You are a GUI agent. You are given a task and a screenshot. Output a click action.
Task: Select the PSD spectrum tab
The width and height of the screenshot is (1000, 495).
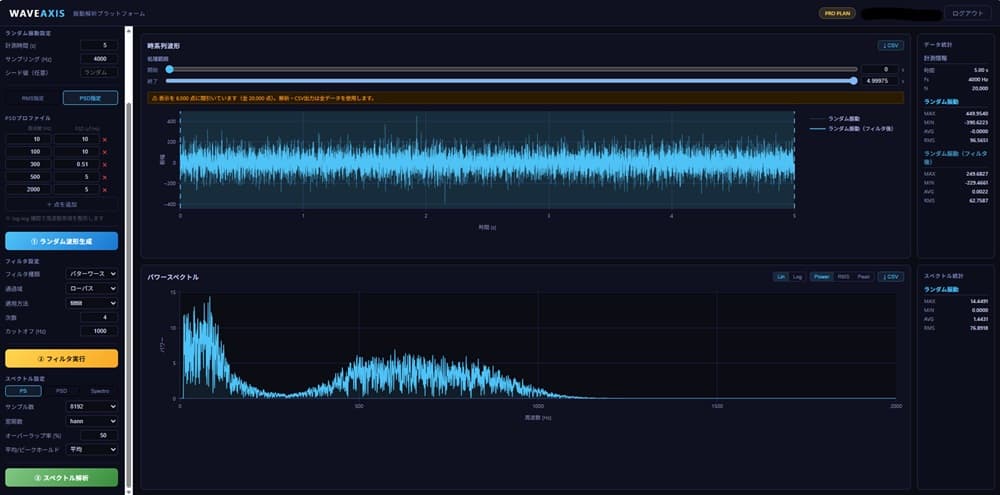coord(61,391)
